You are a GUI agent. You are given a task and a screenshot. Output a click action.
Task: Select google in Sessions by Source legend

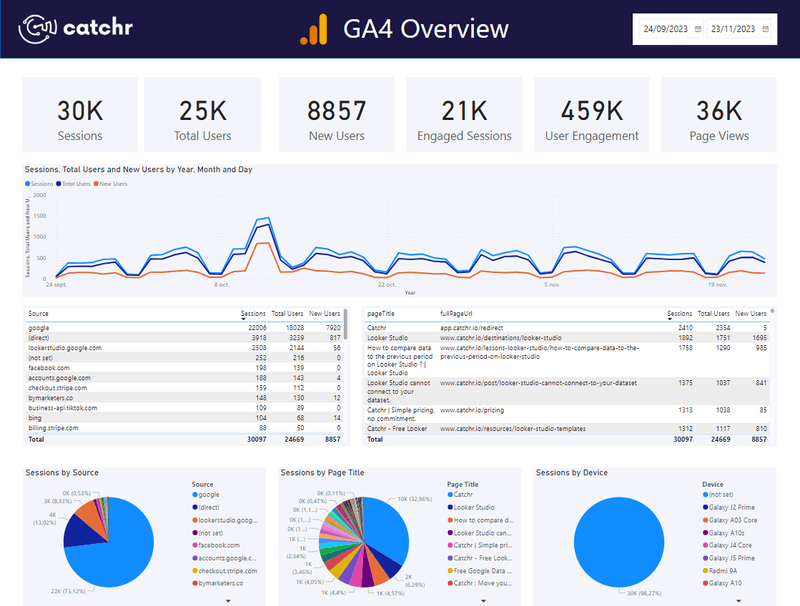(x=208, y=495)
